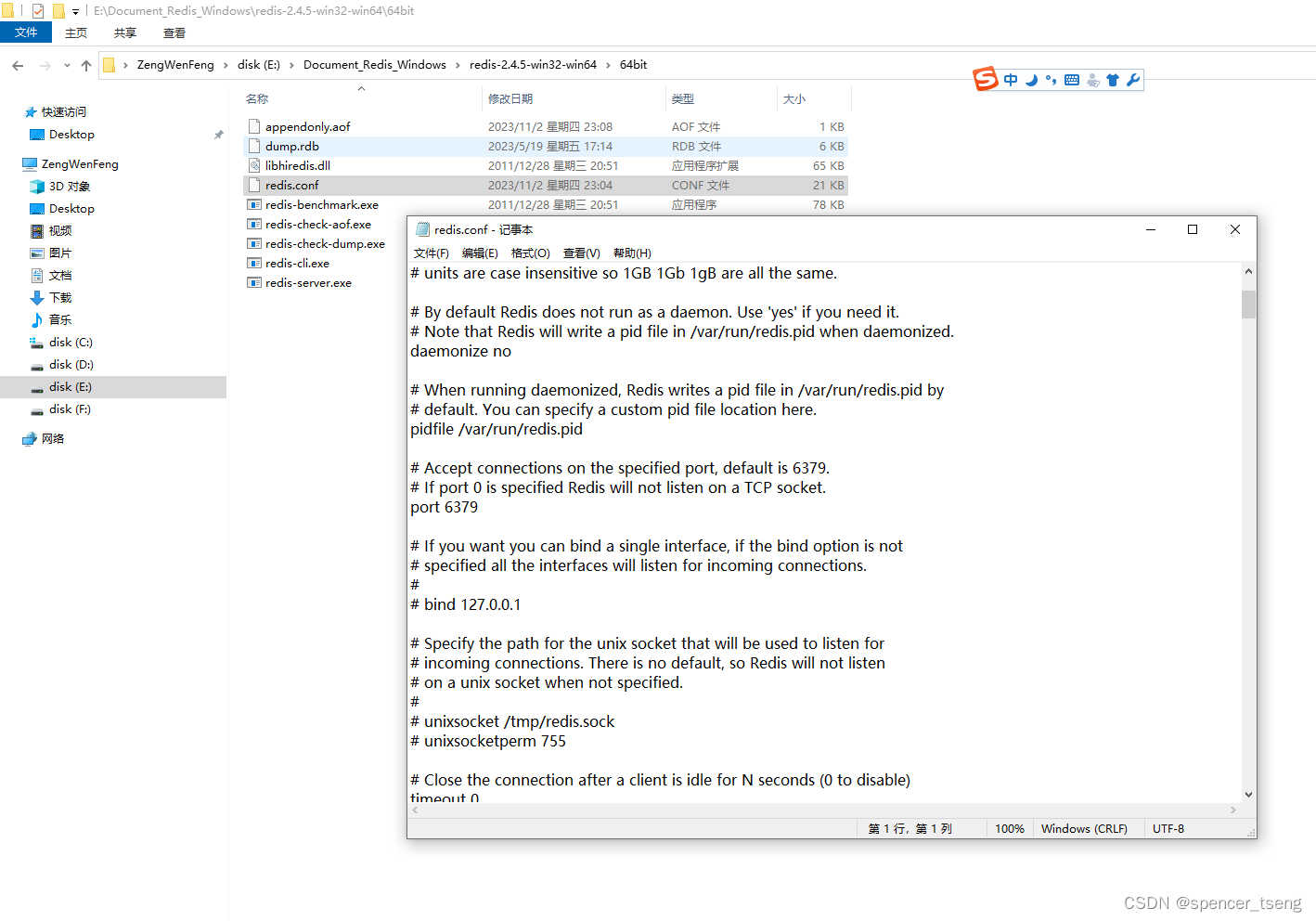1316x921 pixels.
Task: Click Sogou user account icon
Action: (1093, 80)
